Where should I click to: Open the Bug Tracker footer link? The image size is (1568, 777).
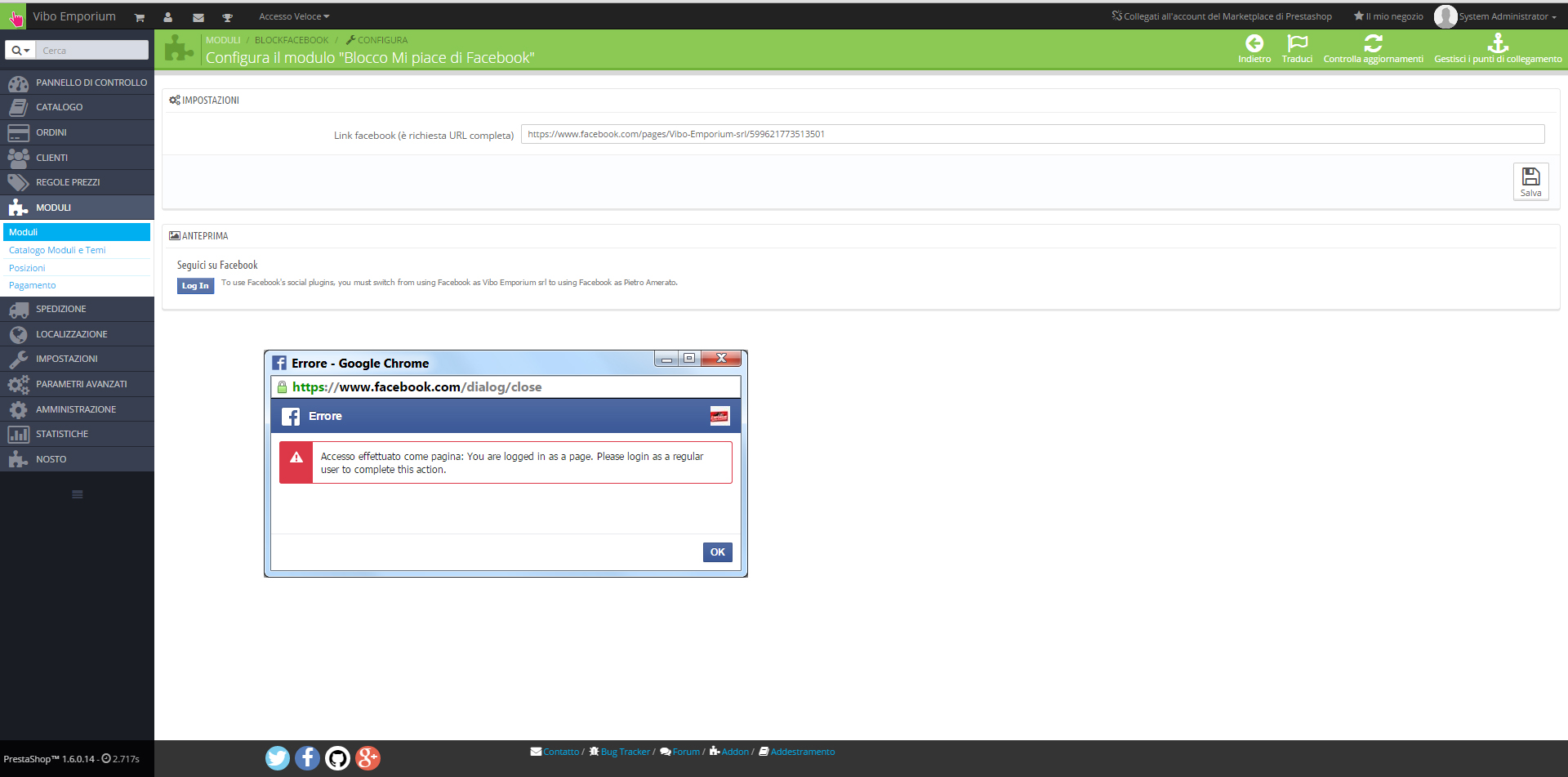626,752
